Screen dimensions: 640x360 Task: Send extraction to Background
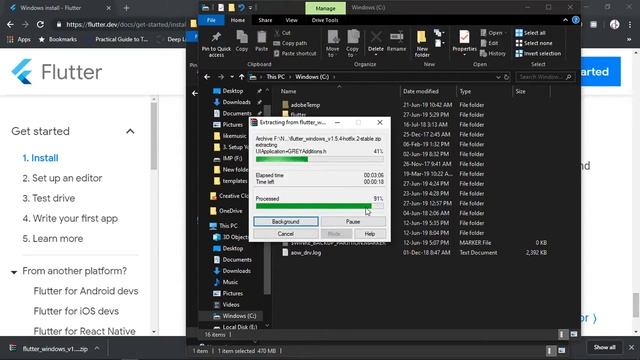pyautogui.click(x=286, y=222)
